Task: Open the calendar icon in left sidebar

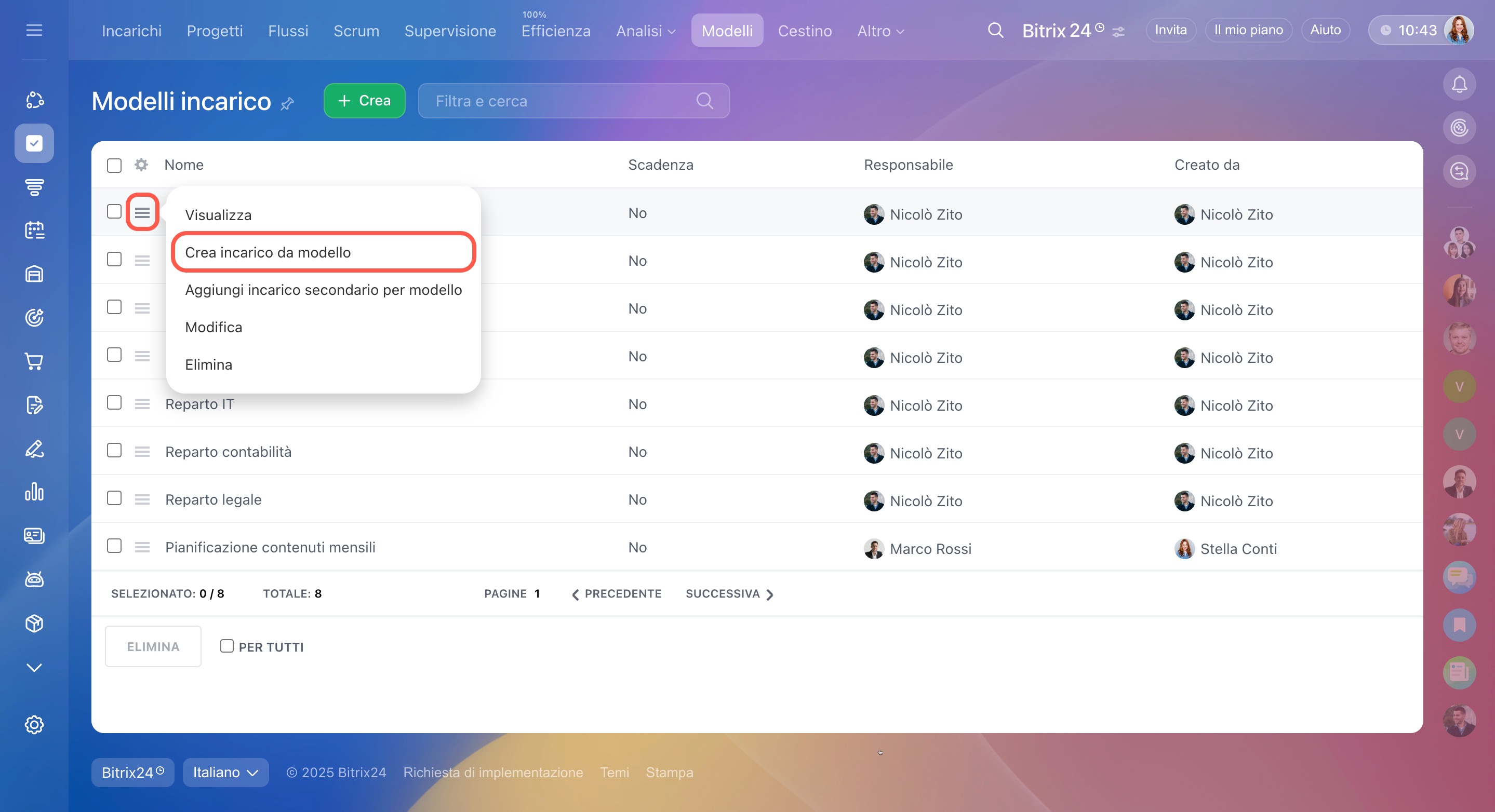Action: coord(34,231)
